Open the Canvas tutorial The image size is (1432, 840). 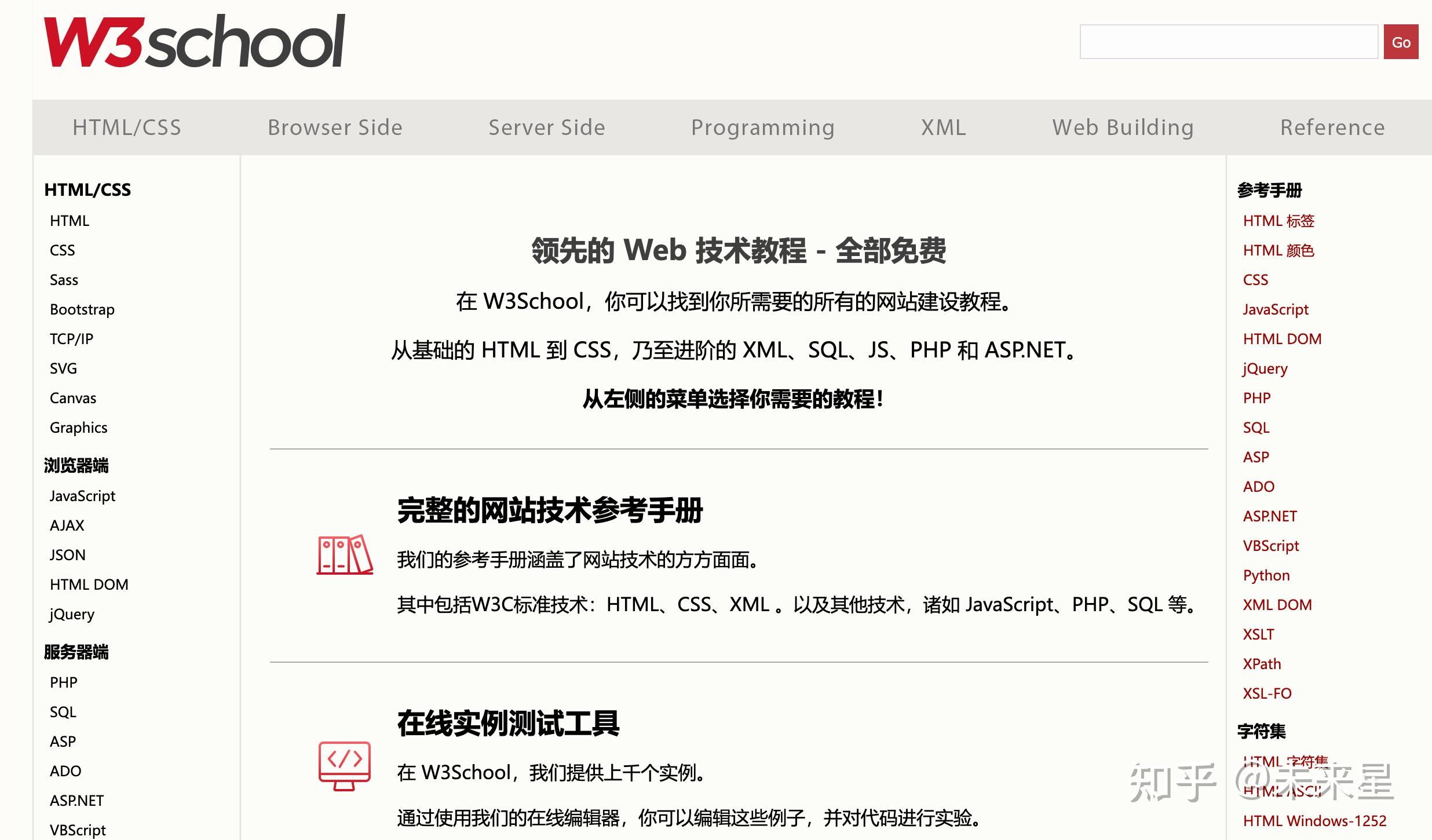tap(73, 398)
